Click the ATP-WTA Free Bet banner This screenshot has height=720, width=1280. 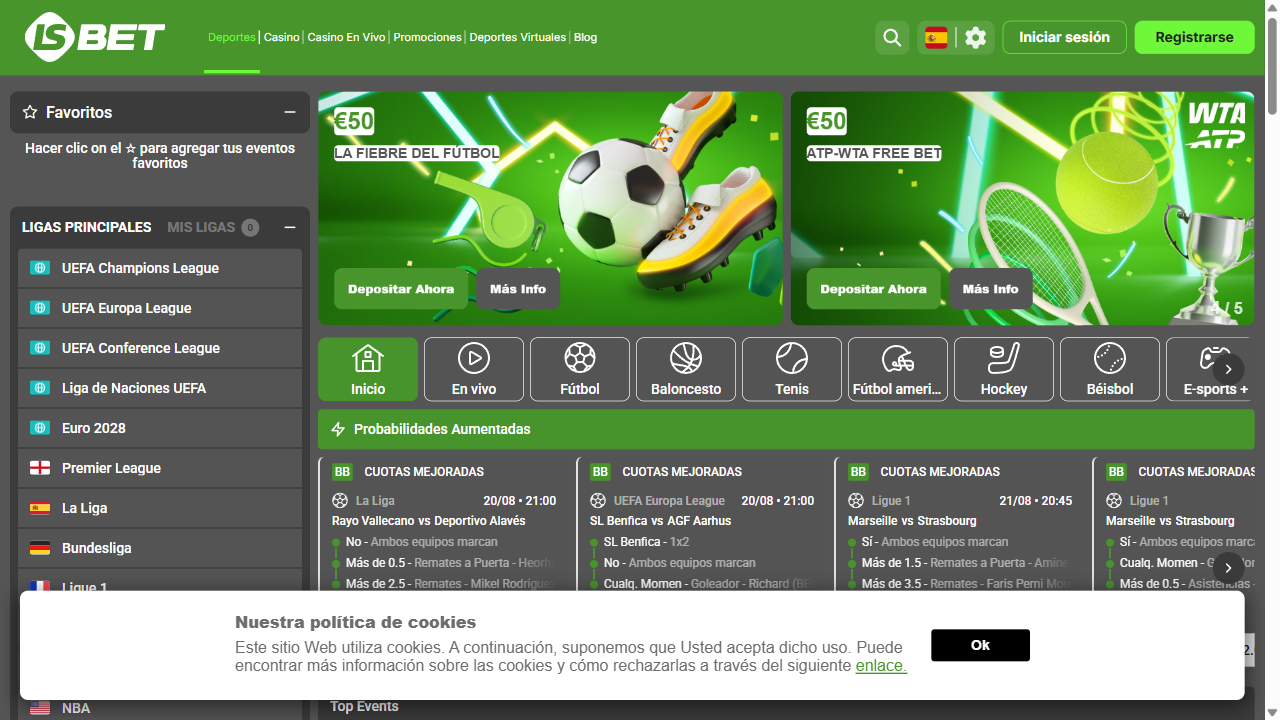(x=1022, y=208)
